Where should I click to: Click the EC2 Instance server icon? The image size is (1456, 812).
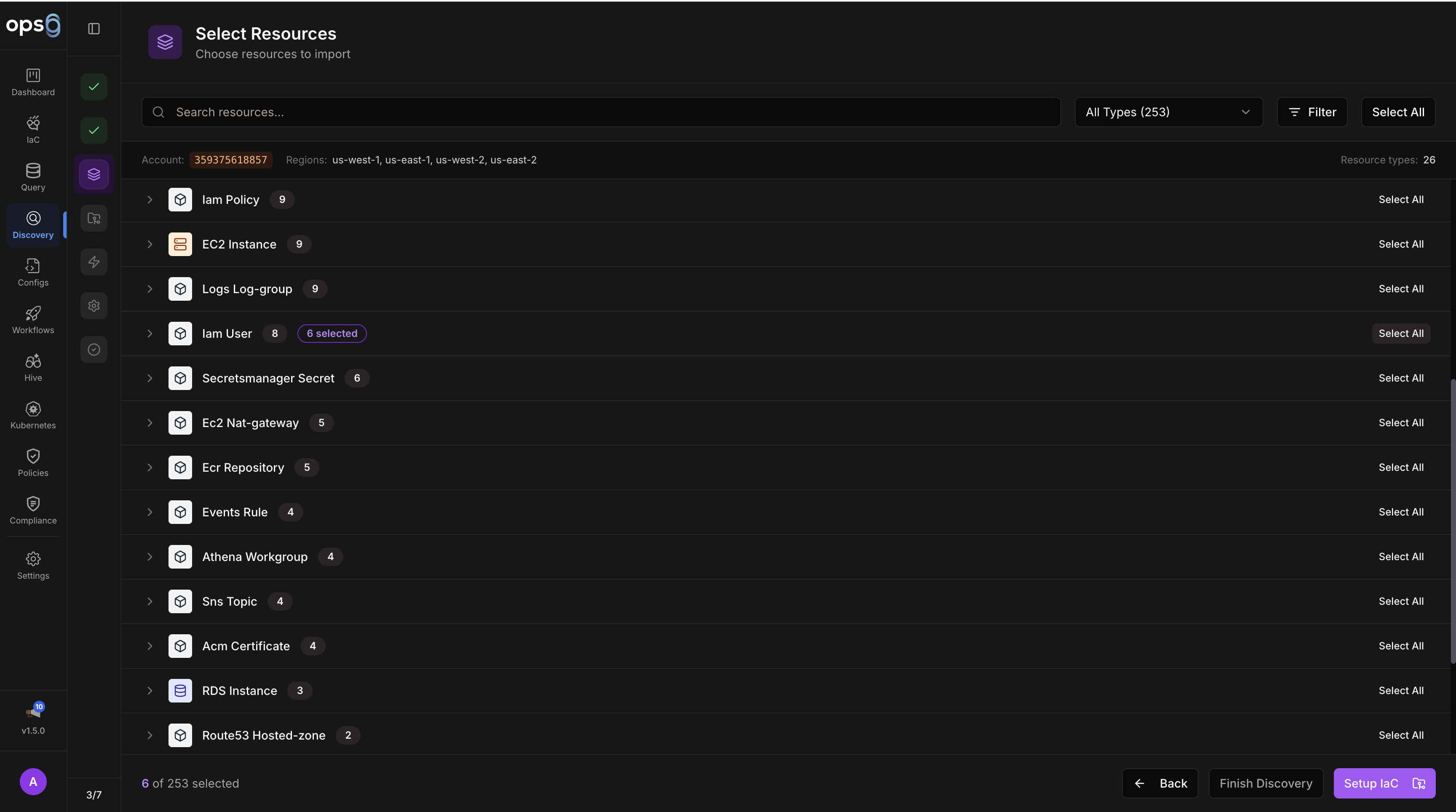[180, 244]
